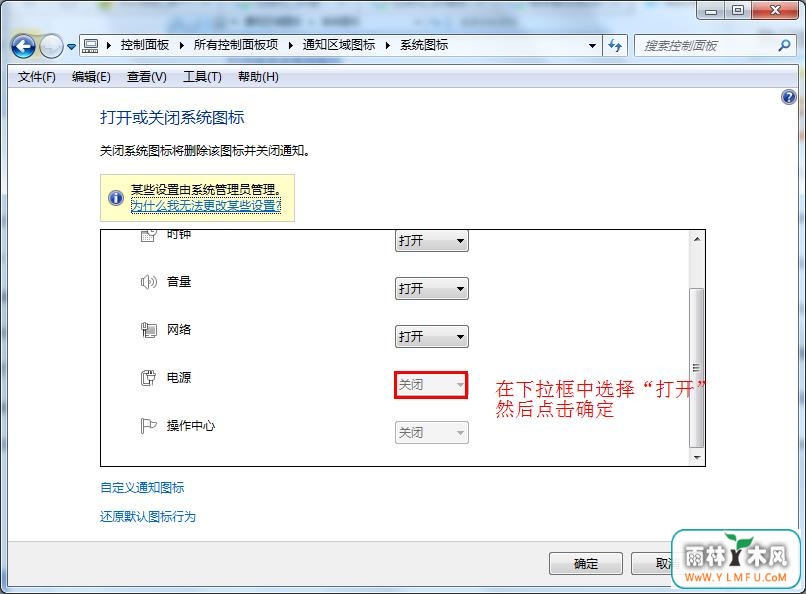Expand arrow after 通知区域图标 breadcrumb
The width and height of the screenshot is (806, 594).
388,46
